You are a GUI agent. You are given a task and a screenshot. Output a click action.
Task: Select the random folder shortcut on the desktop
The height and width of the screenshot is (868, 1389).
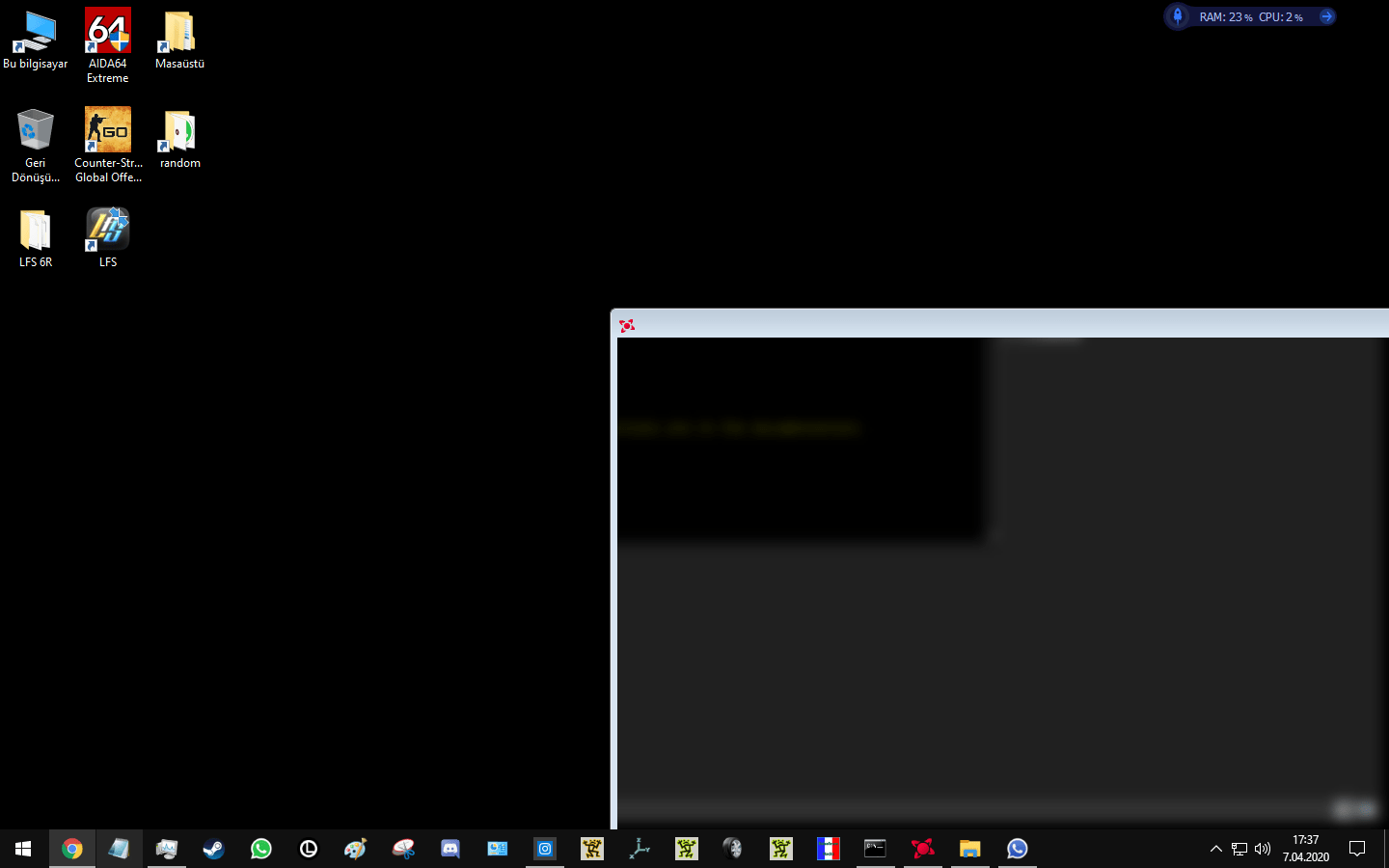tap(179, 140)
